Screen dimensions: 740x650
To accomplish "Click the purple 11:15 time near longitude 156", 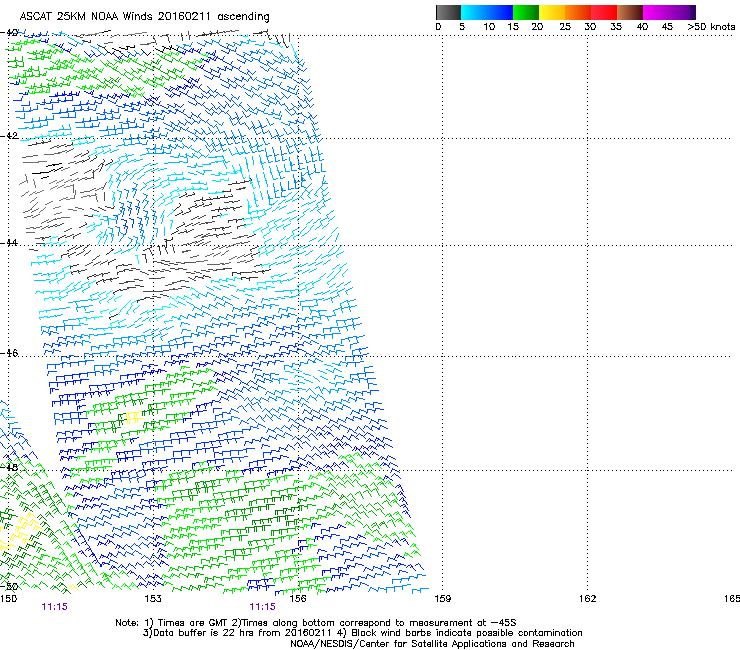I will point(262,607).
